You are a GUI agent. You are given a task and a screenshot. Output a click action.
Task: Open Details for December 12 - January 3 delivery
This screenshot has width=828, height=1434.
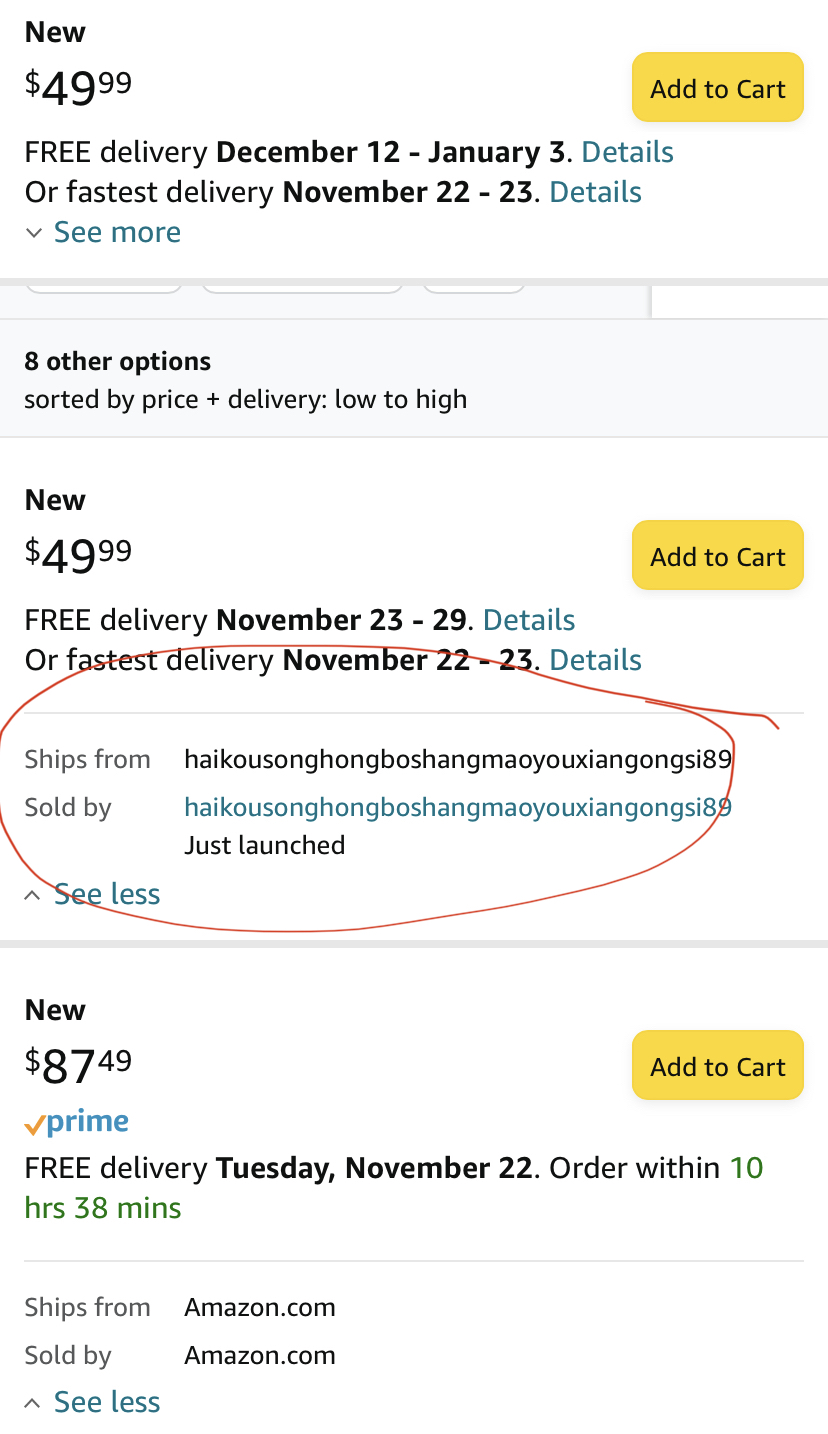tap(627, 152)
